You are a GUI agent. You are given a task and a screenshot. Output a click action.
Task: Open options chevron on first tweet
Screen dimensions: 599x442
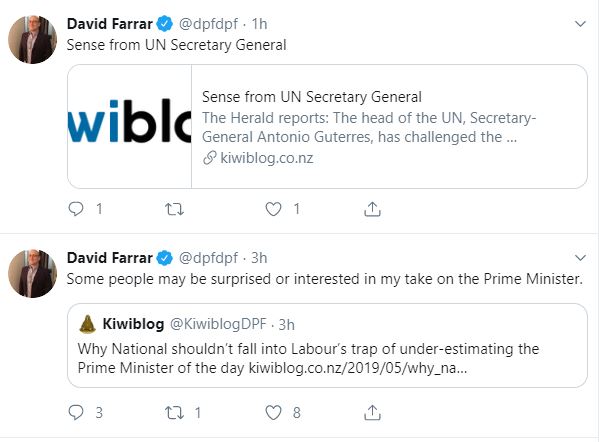pos(580,24)
